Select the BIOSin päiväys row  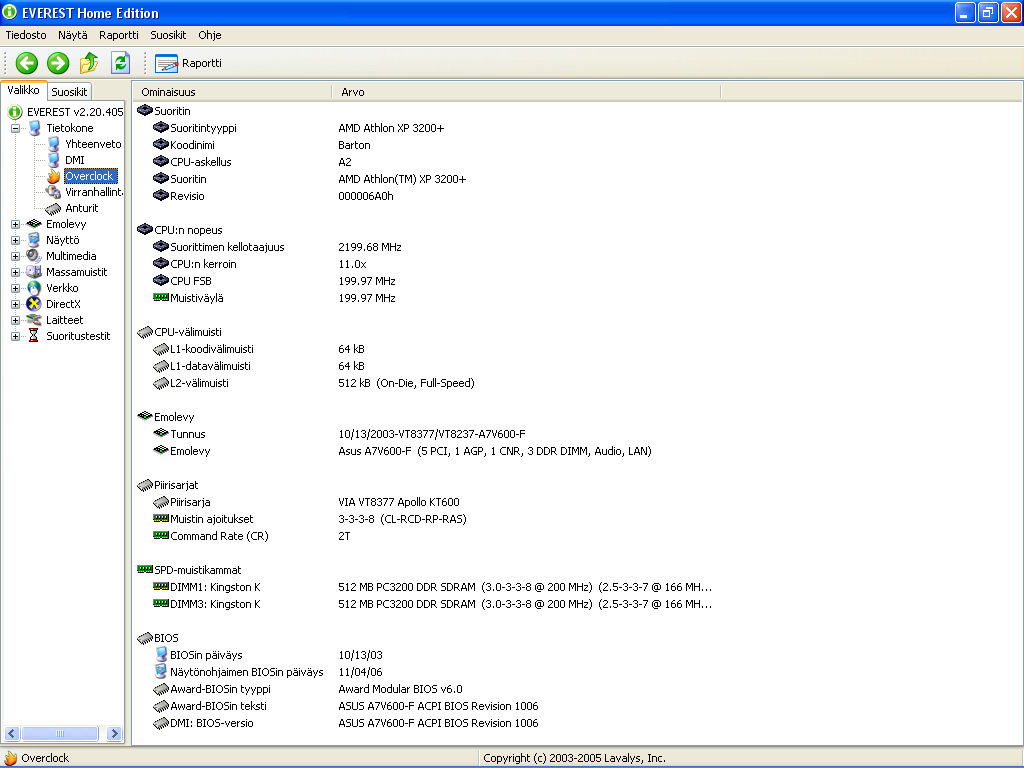point(577,655)
